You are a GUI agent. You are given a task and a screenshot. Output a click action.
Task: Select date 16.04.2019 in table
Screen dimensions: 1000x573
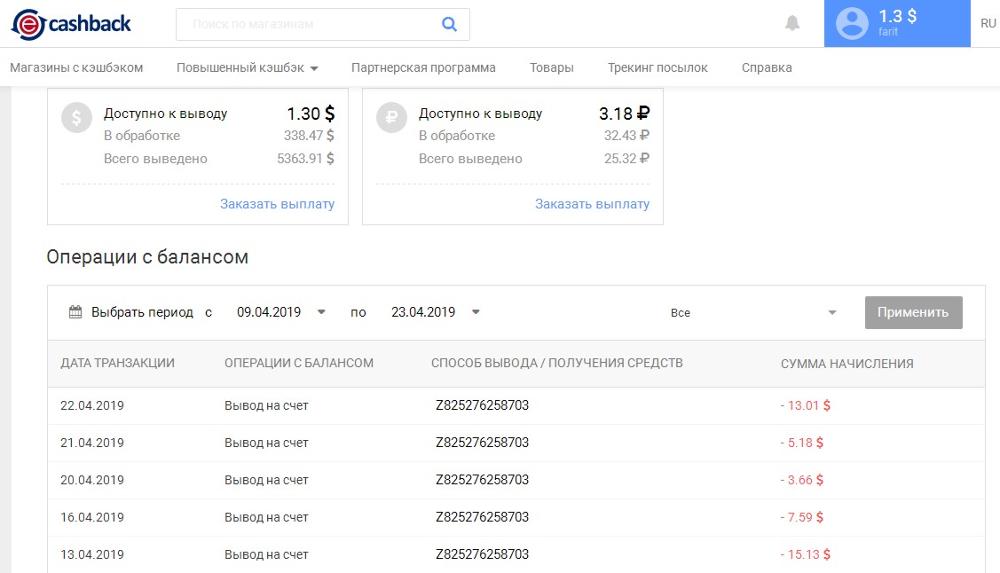click(x=92, y=517)
